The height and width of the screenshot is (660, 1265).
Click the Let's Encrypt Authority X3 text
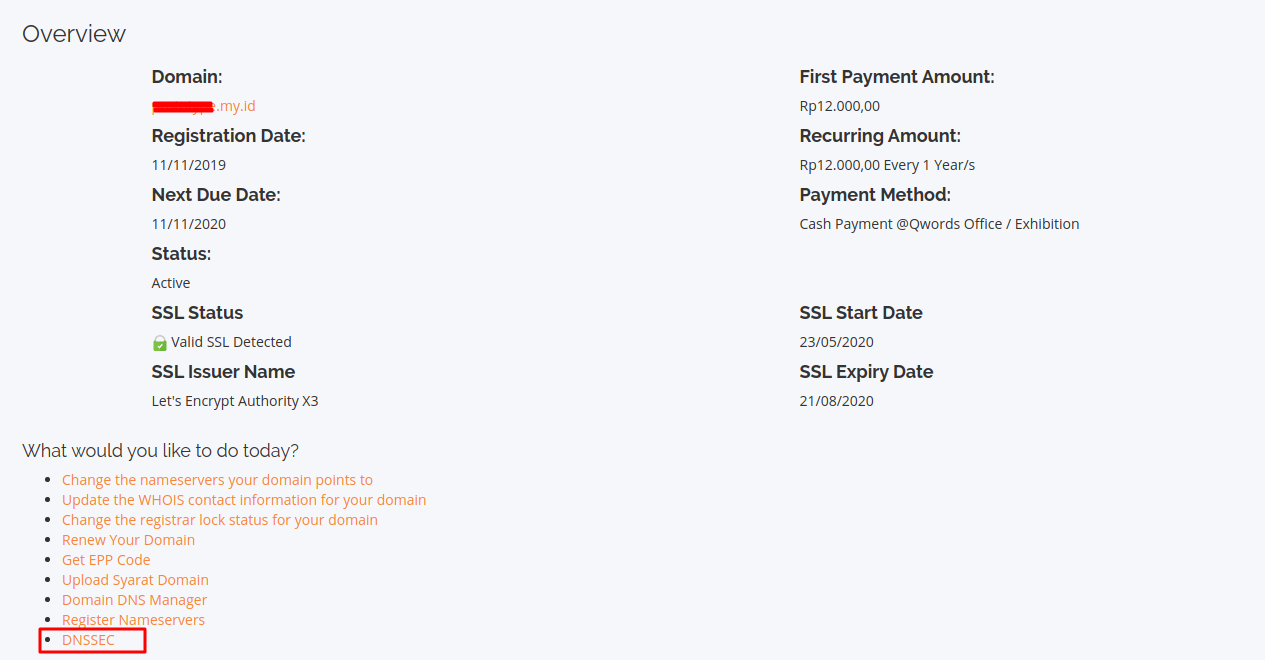(x=235, y=401)
